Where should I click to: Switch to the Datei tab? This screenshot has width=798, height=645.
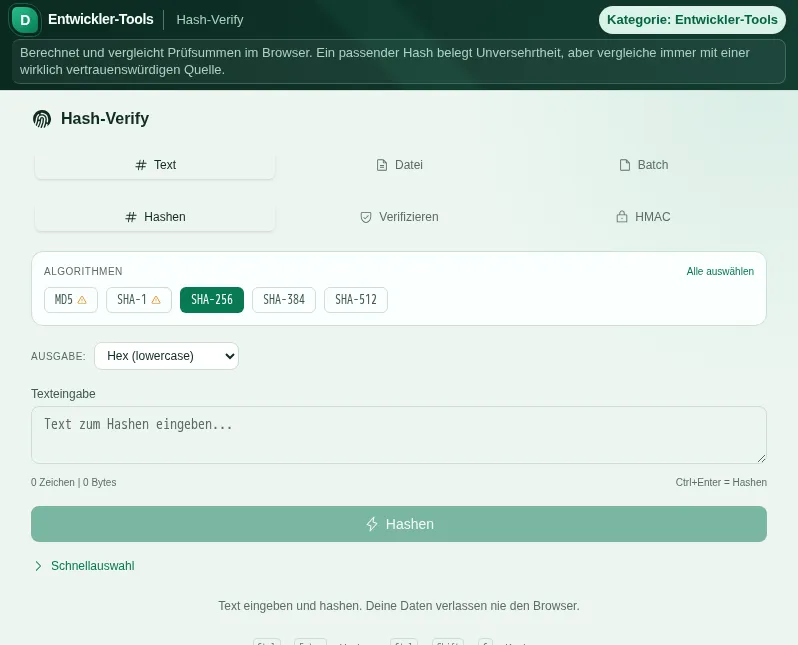[399, 165]
